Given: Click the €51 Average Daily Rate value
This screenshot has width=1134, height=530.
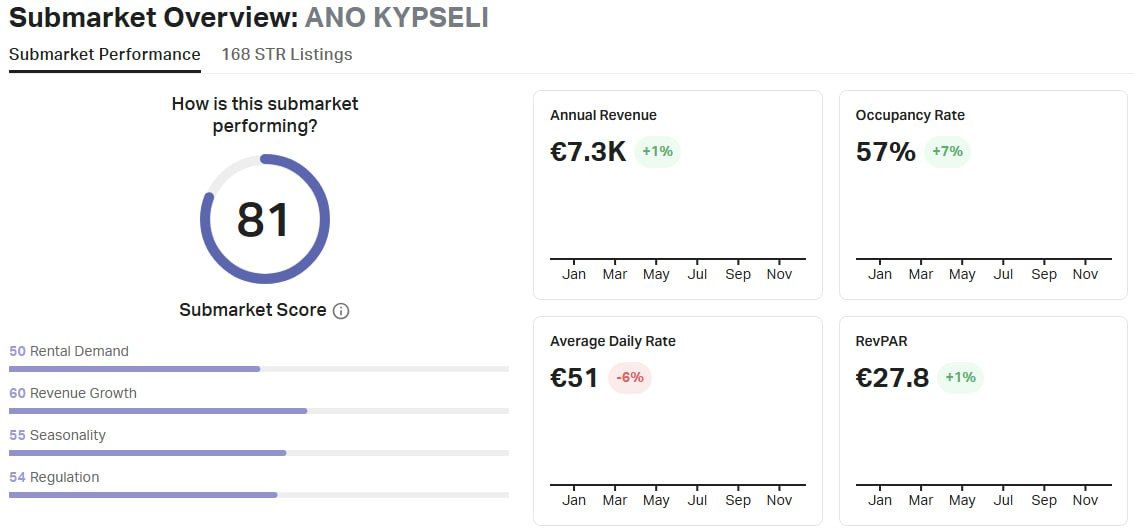Looking at the screenshot, I should (574, 378).
